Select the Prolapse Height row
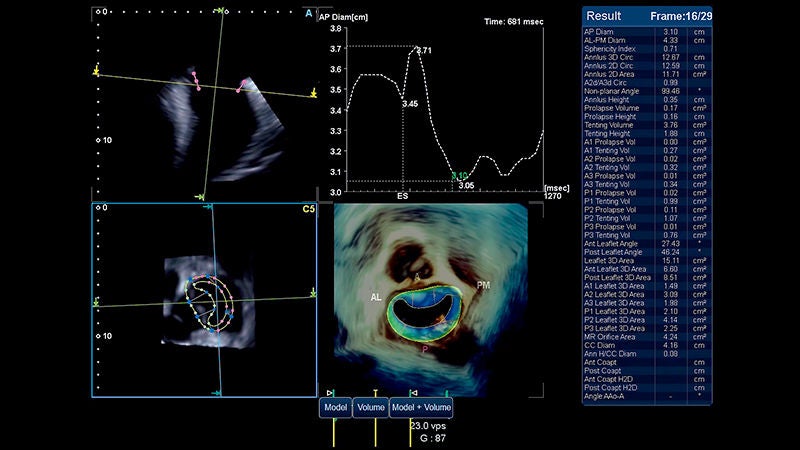 647,116
